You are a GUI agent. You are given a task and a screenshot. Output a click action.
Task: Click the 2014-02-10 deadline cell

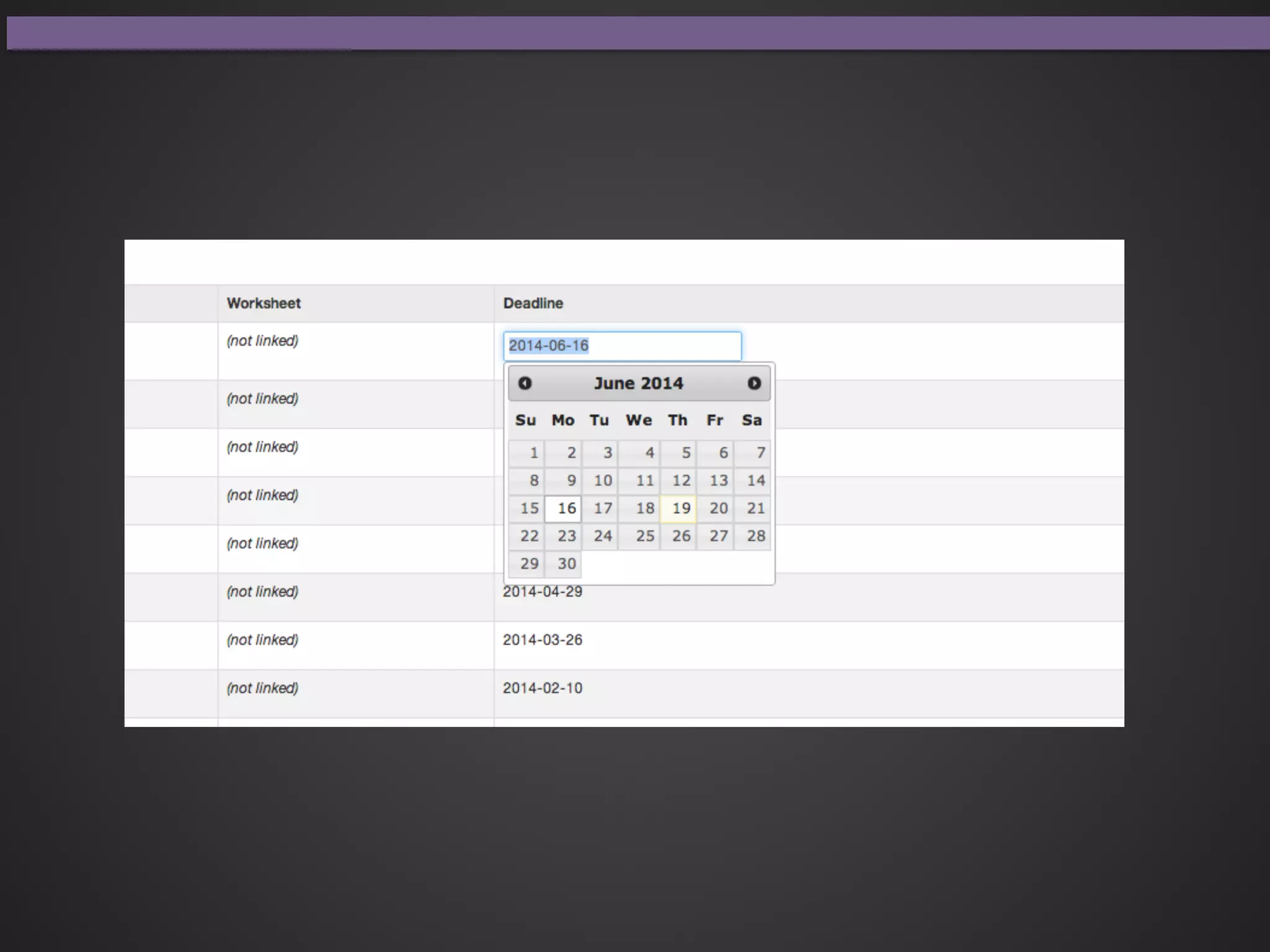click(x=543, y=688)
